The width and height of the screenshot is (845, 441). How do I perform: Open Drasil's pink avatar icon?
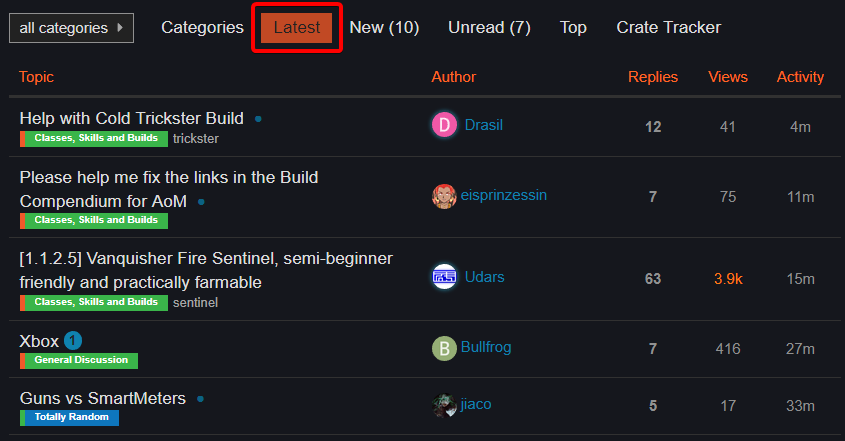coord(444,125)
